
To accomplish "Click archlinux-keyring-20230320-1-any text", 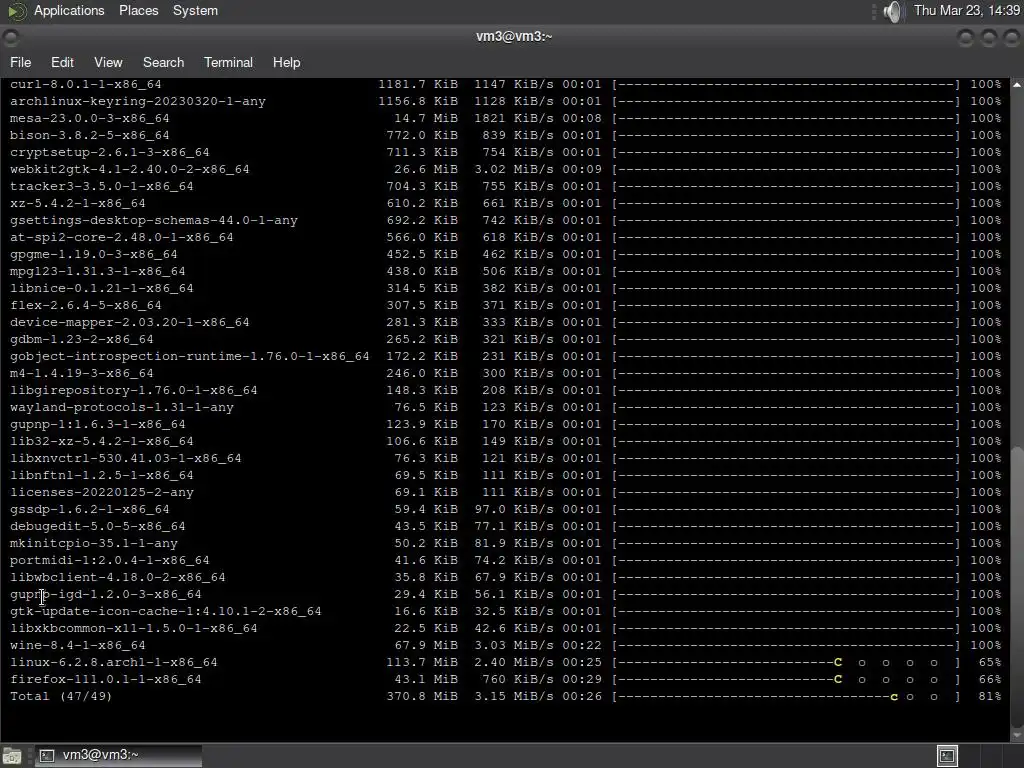I will point(138,101).
